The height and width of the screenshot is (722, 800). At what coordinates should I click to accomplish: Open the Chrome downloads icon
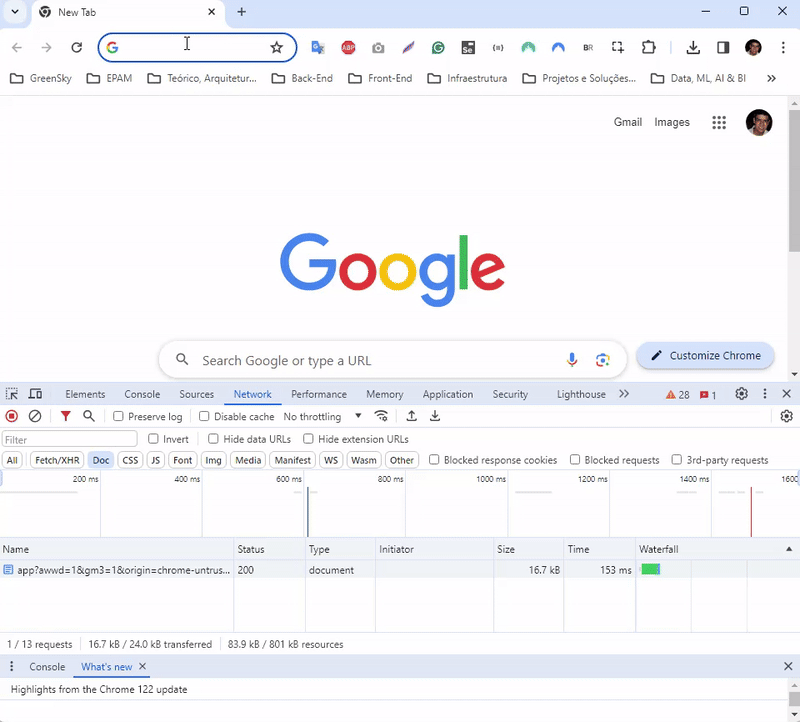point(693,47)
